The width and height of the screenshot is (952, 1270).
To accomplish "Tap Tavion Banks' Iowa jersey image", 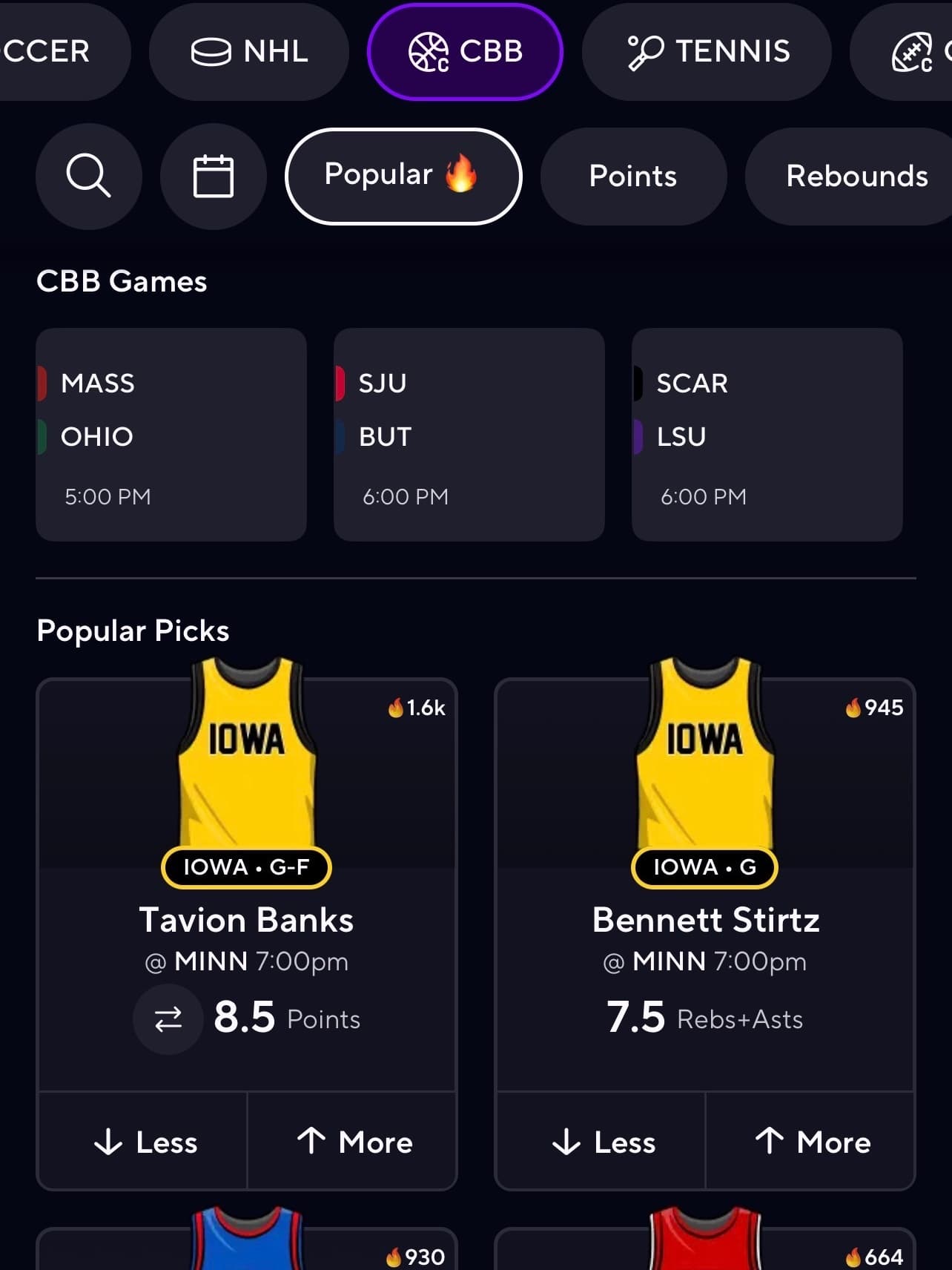I will (247, 753).
